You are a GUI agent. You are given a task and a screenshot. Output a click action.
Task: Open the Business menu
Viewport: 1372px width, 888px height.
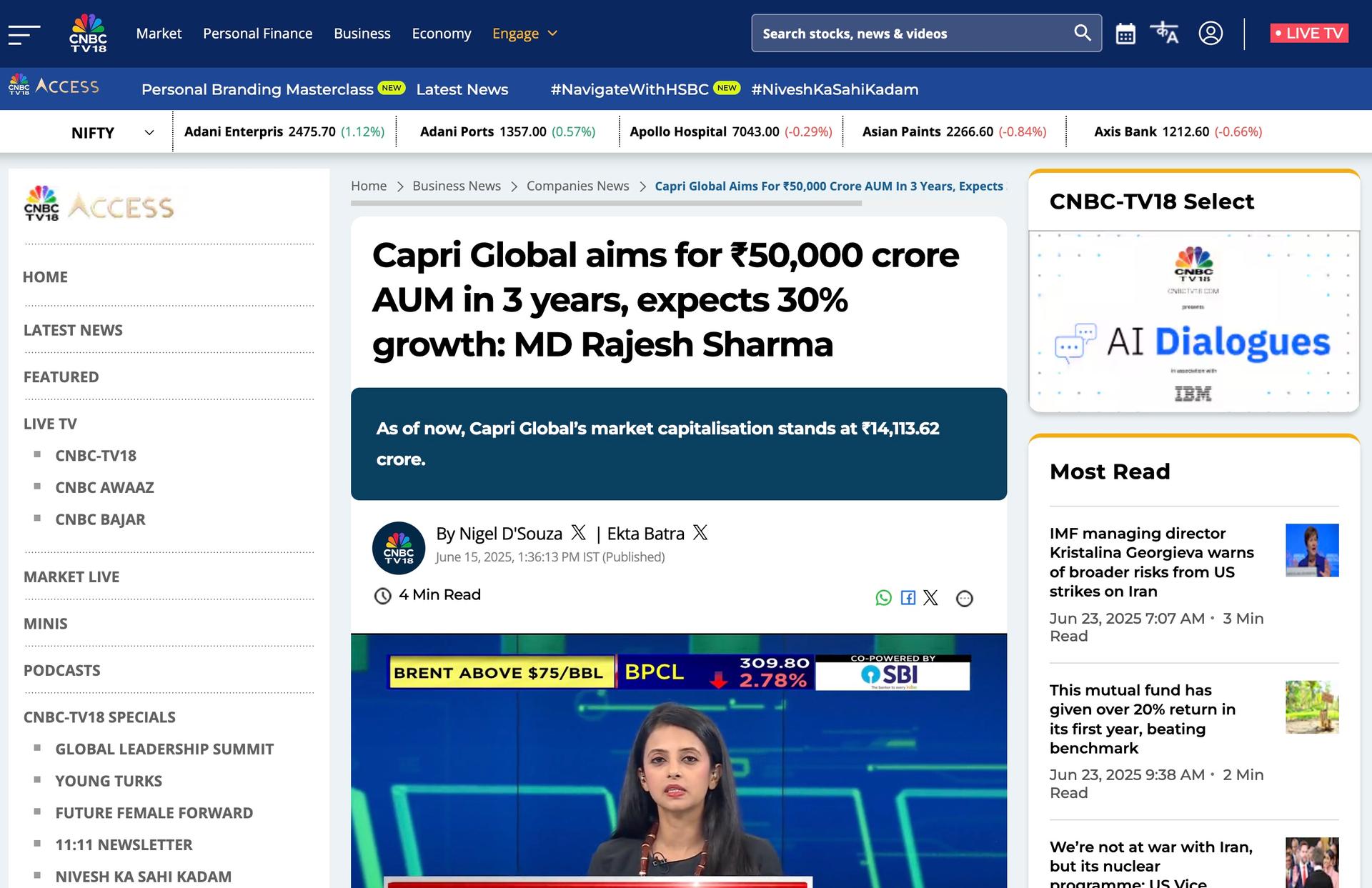pyautogui.click(x=362, y=34)
